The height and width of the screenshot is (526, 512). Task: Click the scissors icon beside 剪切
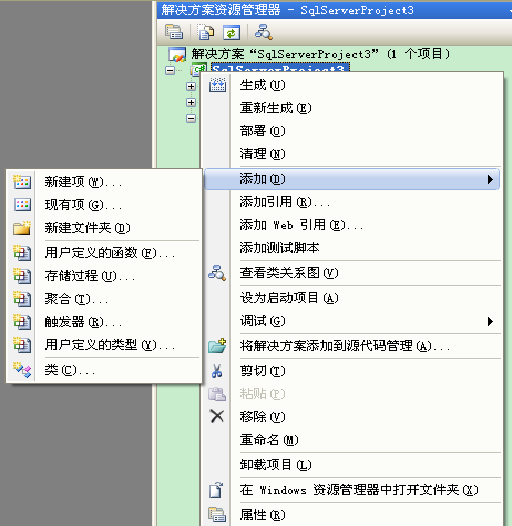(x=217, y=371)
